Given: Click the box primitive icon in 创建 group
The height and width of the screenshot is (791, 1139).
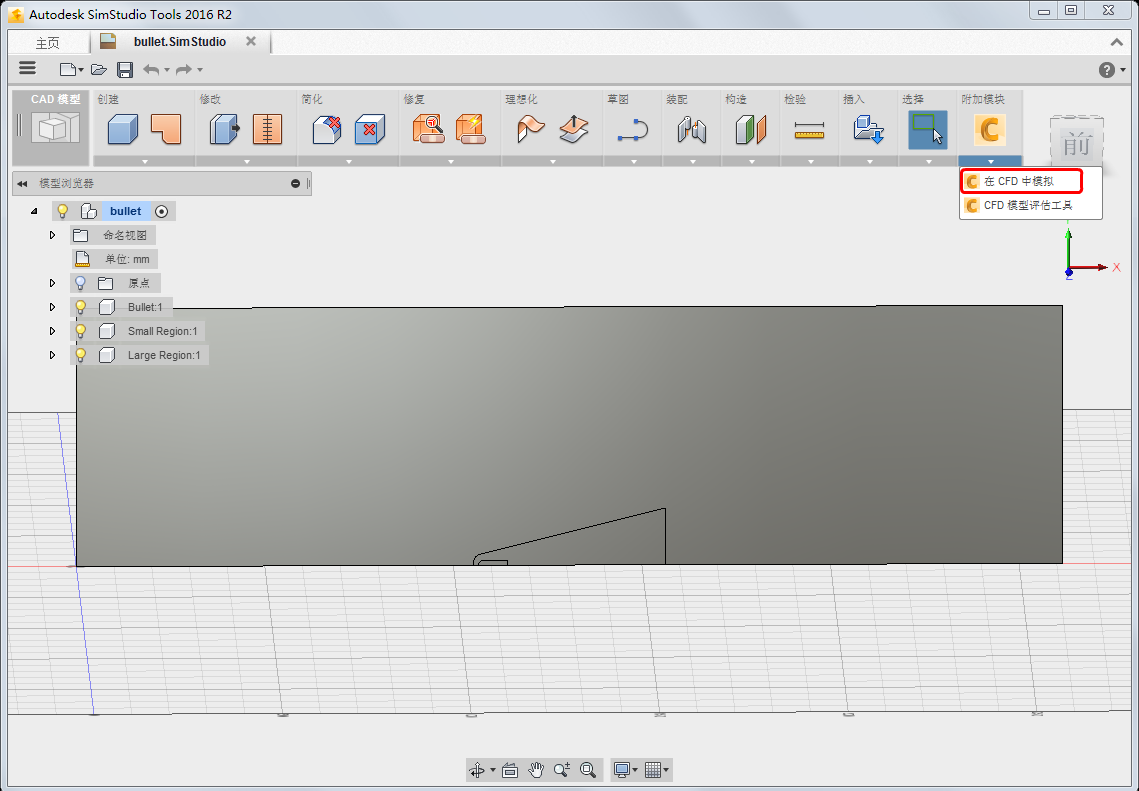Looking at the screenshot, I should (122, 129).
